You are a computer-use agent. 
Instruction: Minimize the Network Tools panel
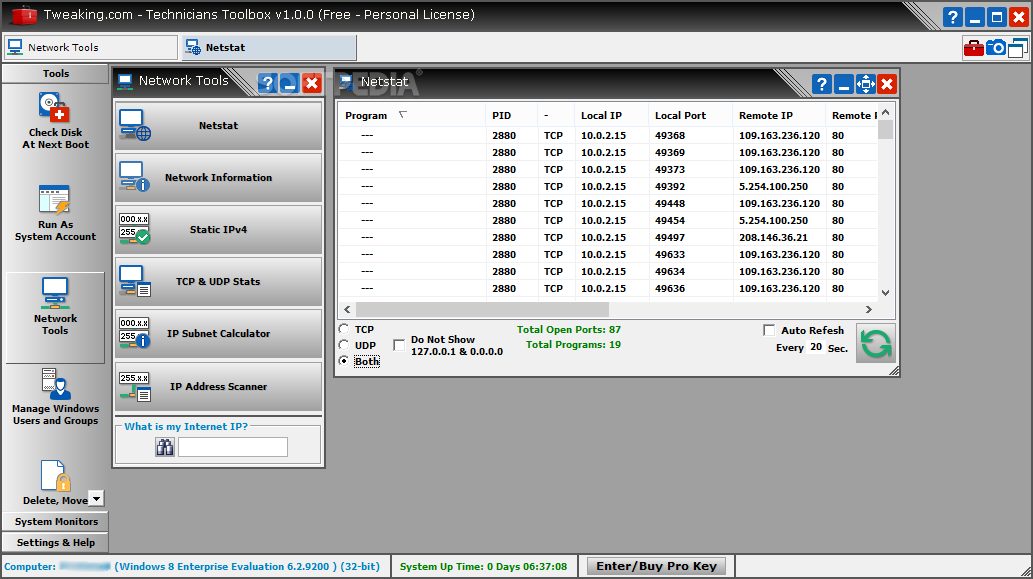(289, 84)
